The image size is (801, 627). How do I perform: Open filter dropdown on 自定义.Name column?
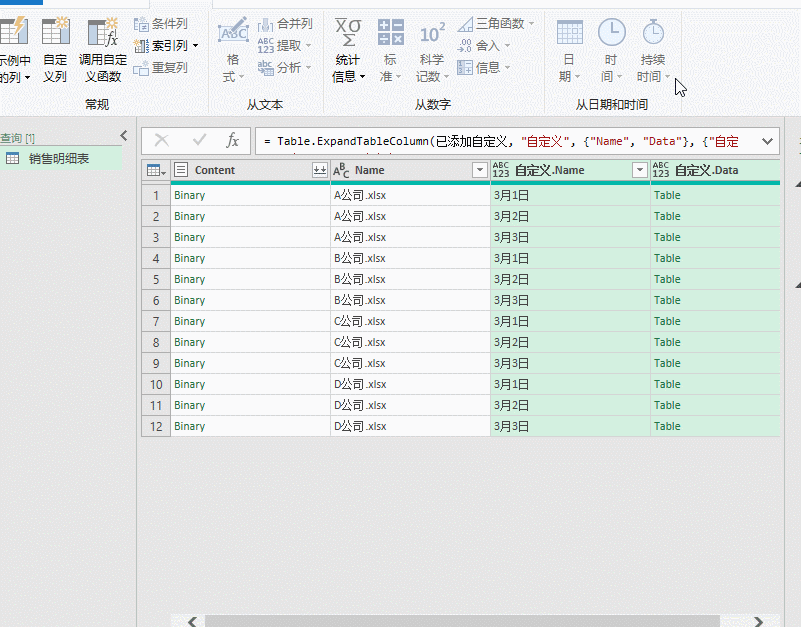pyautogui.click(x=640, y=170)
